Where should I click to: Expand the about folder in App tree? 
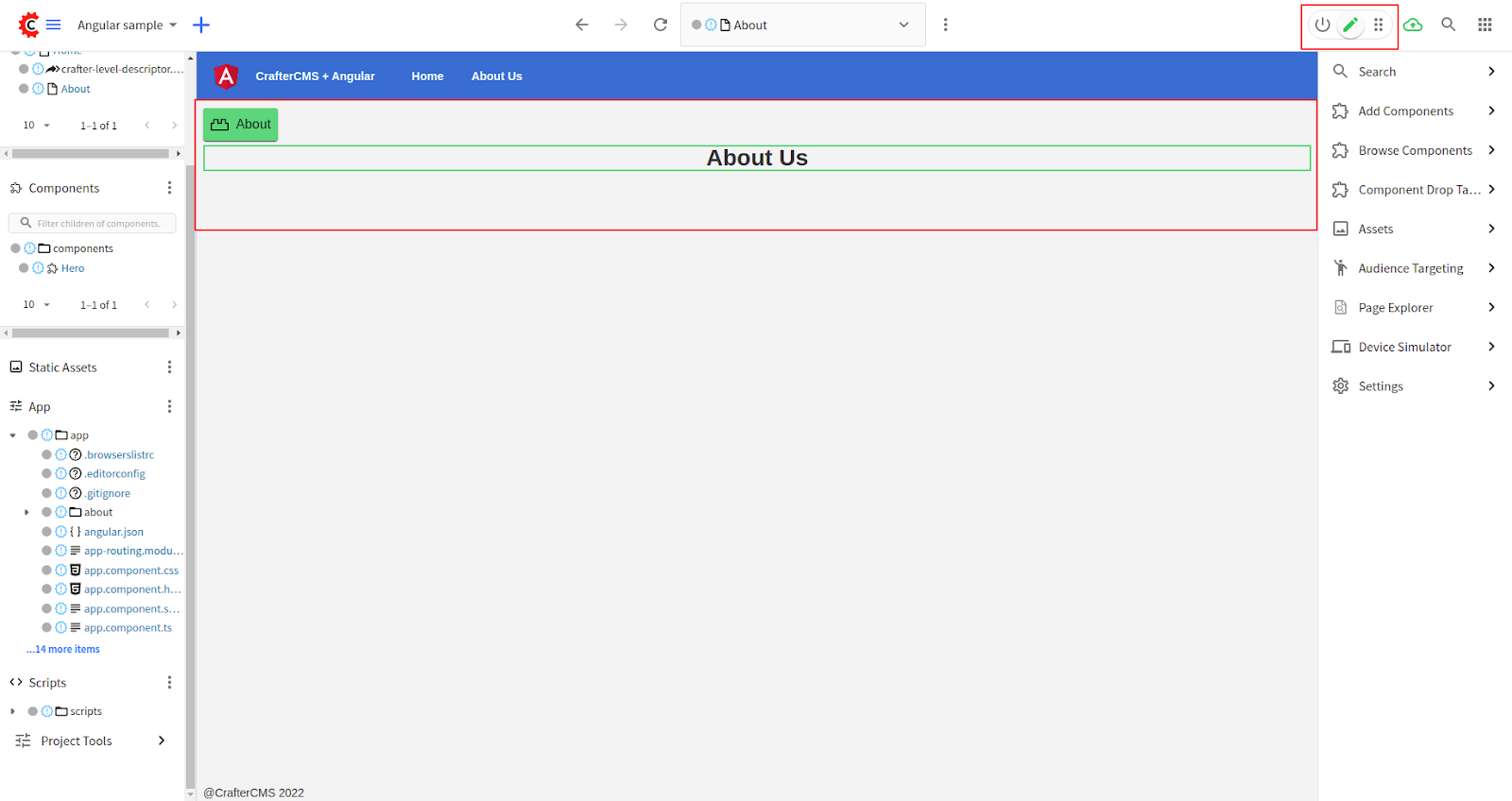click(x=26, y=513)
